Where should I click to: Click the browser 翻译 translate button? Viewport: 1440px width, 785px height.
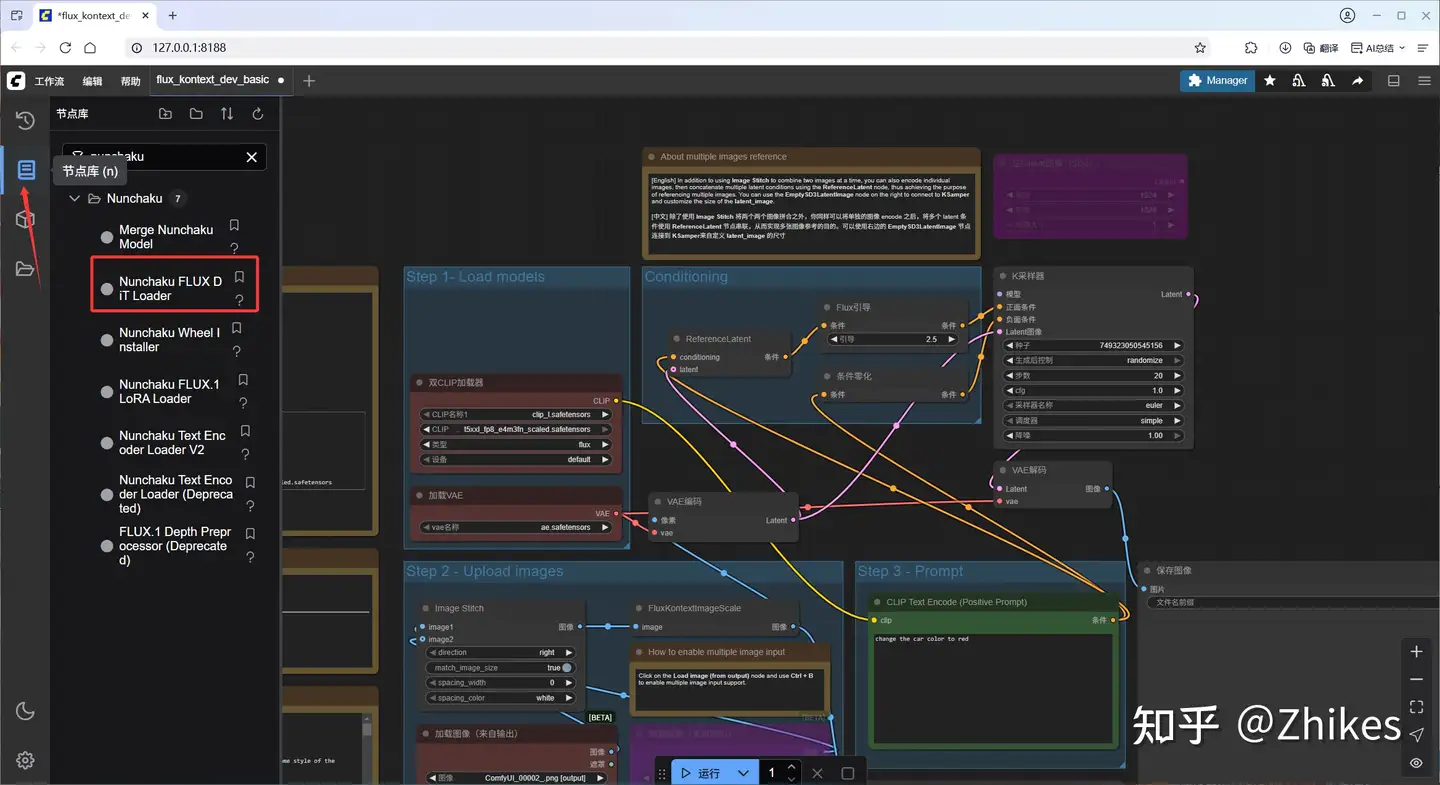[x=1320, y=48]
